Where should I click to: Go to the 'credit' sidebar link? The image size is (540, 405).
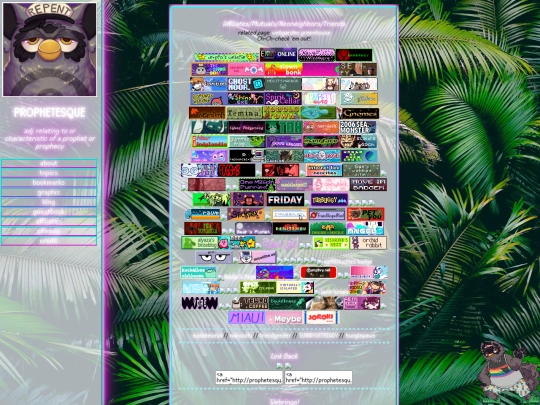[49, 241]
